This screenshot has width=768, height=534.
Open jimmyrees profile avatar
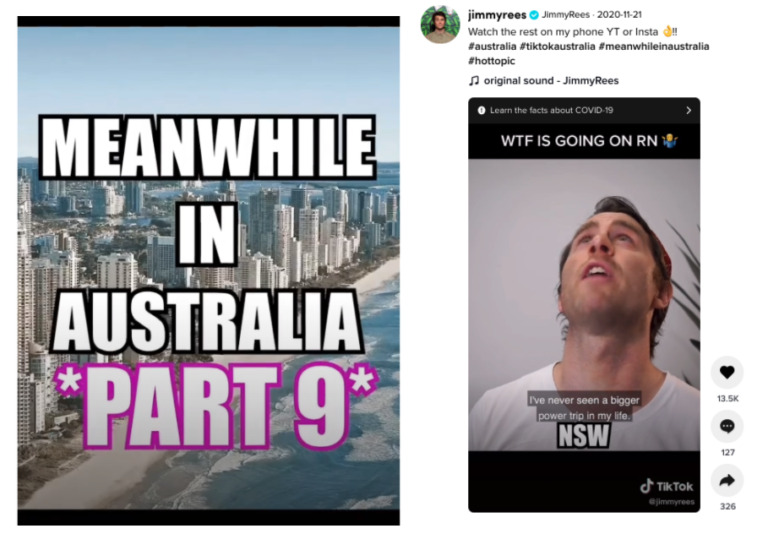click(x=440, y=24)
